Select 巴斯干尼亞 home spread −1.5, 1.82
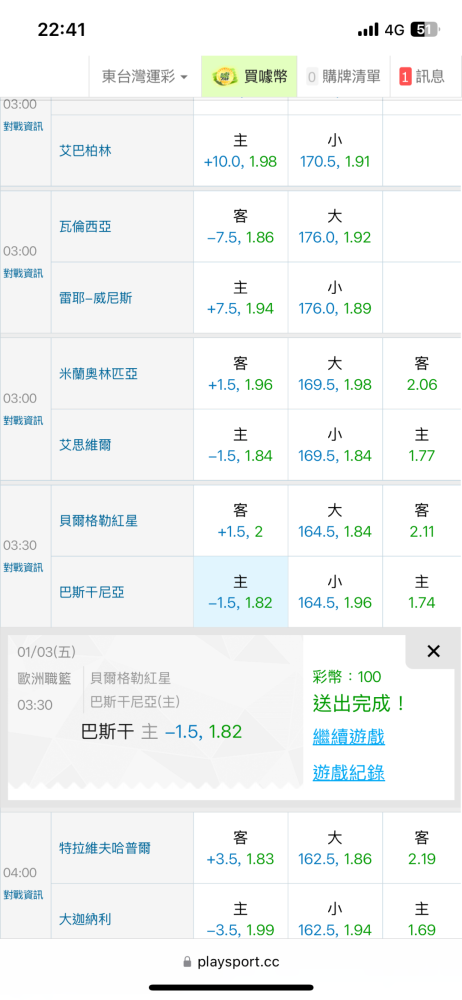 click(x=241, y=592)
